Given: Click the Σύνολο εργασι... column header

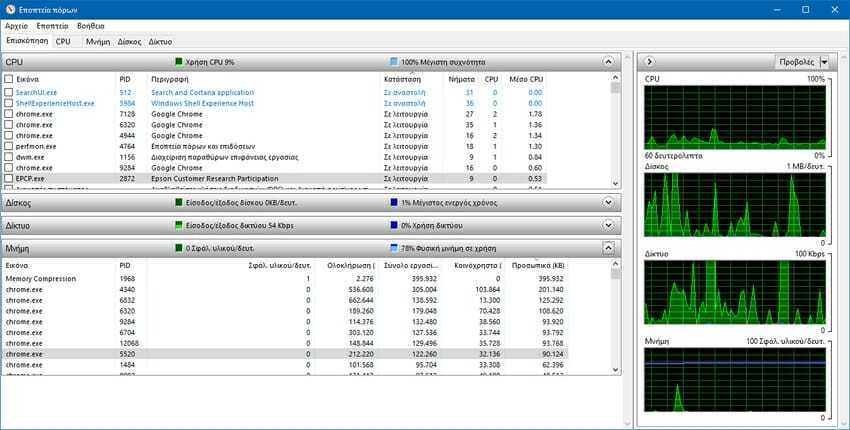Looking at the screenshot, I should 411,266.
